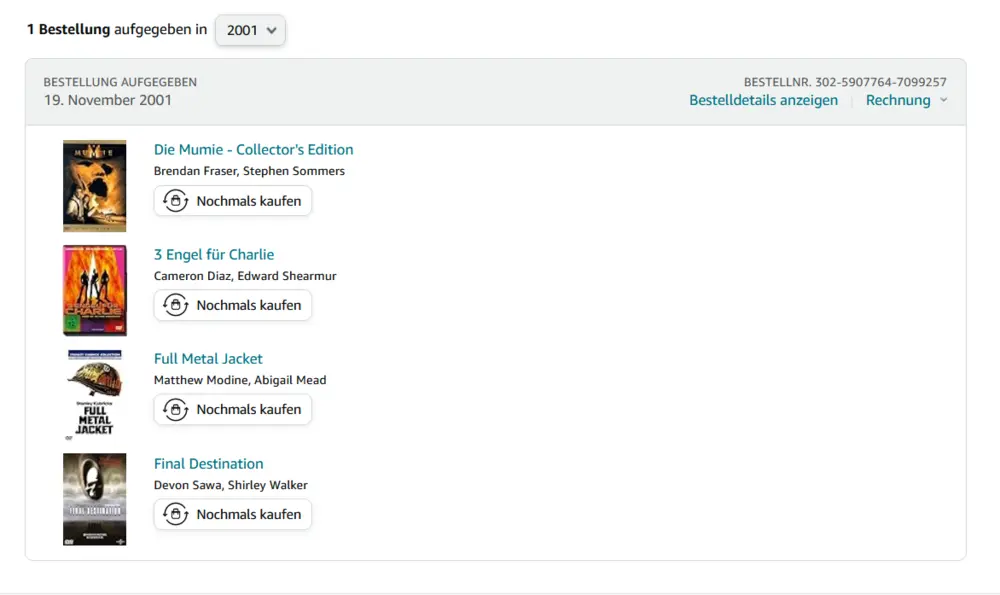Click Nochmals kaufen for Full Metal Jacket
The image size is (1000, 595).
[x=233, y=409]
